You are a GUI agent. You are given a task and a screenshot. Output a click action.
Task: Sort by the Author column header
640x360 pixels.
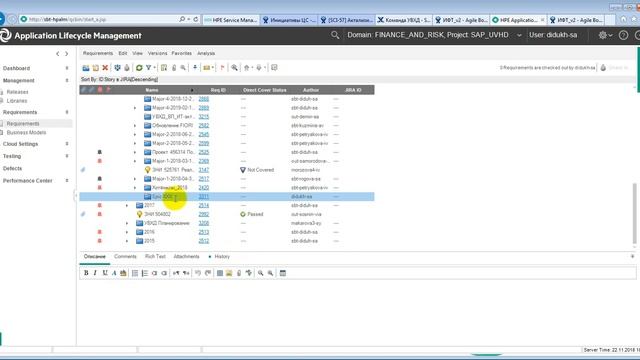click(311, 90)
